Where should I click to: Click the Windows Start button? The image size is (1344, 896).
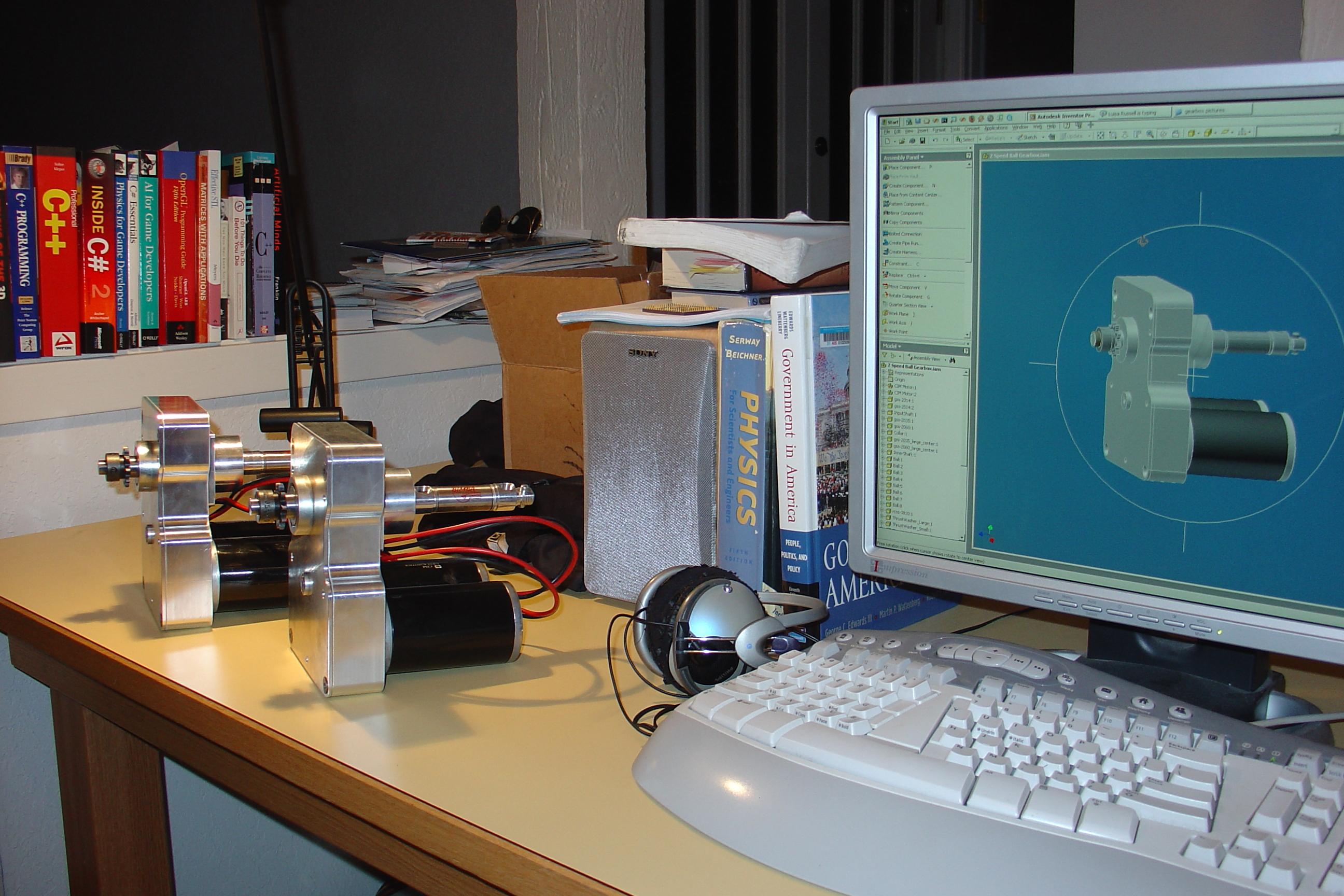click(x=890, y=122)
